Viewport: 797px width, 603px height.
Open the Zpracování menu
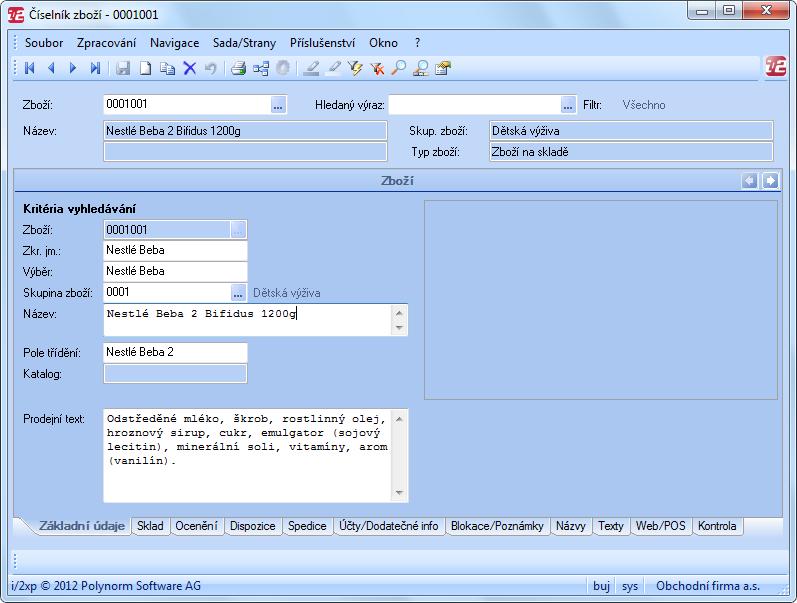106,43
